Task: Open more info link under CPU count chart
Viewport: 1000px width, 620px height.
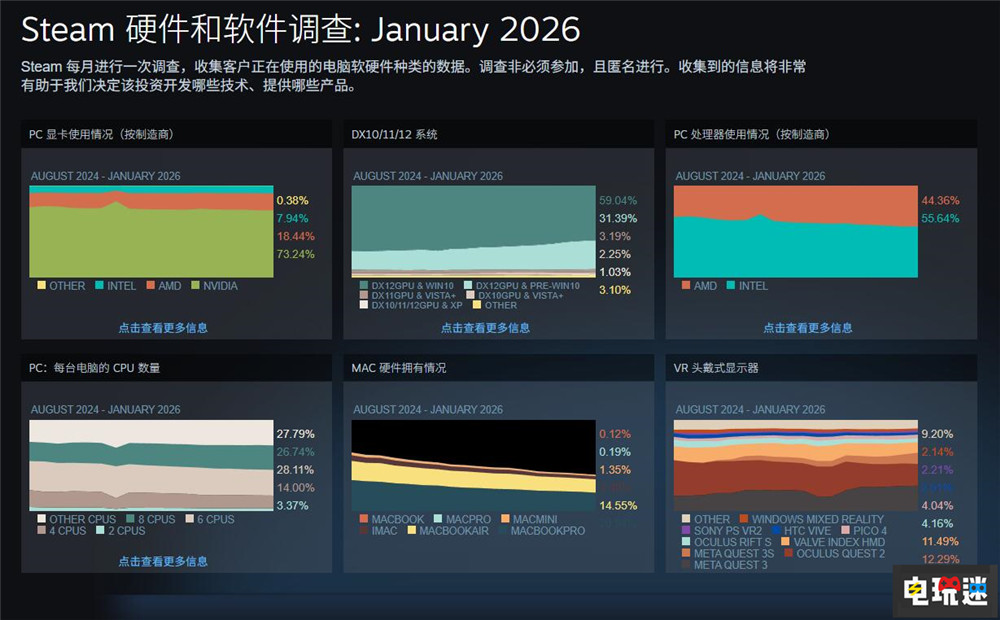Action: pos(163,561)
